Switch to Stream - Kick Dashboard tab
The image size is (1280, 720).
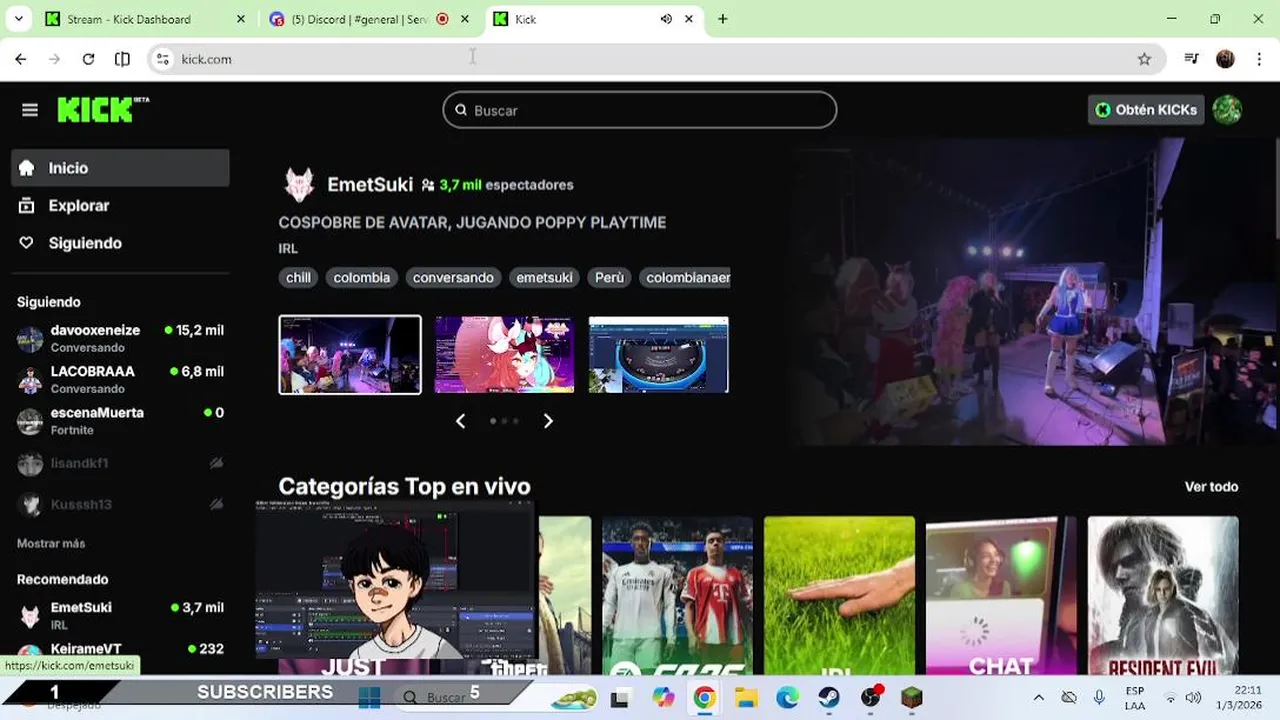[145, 19]
